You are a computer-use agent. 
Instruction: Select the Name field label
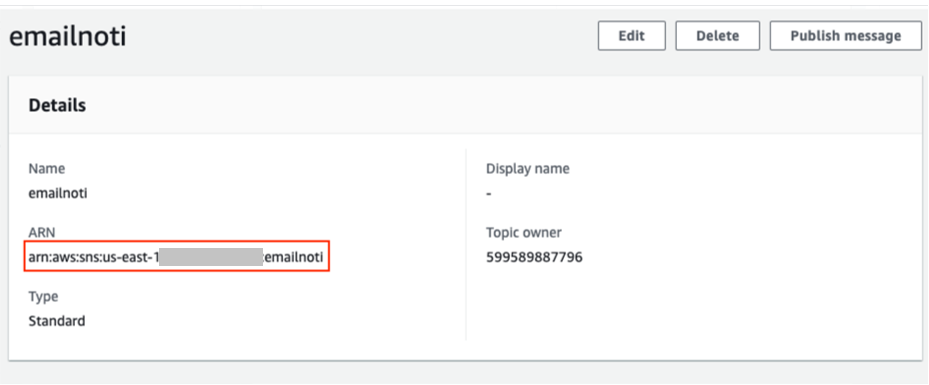point(47,168)
